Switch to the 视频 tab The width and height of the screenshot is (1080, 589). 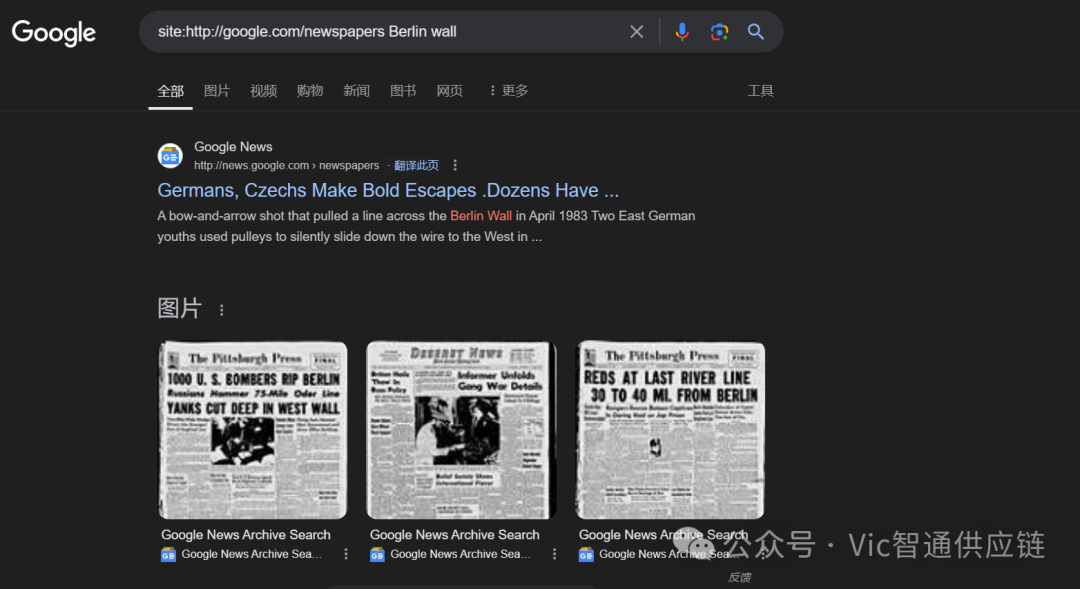click(x=263, y=91)
